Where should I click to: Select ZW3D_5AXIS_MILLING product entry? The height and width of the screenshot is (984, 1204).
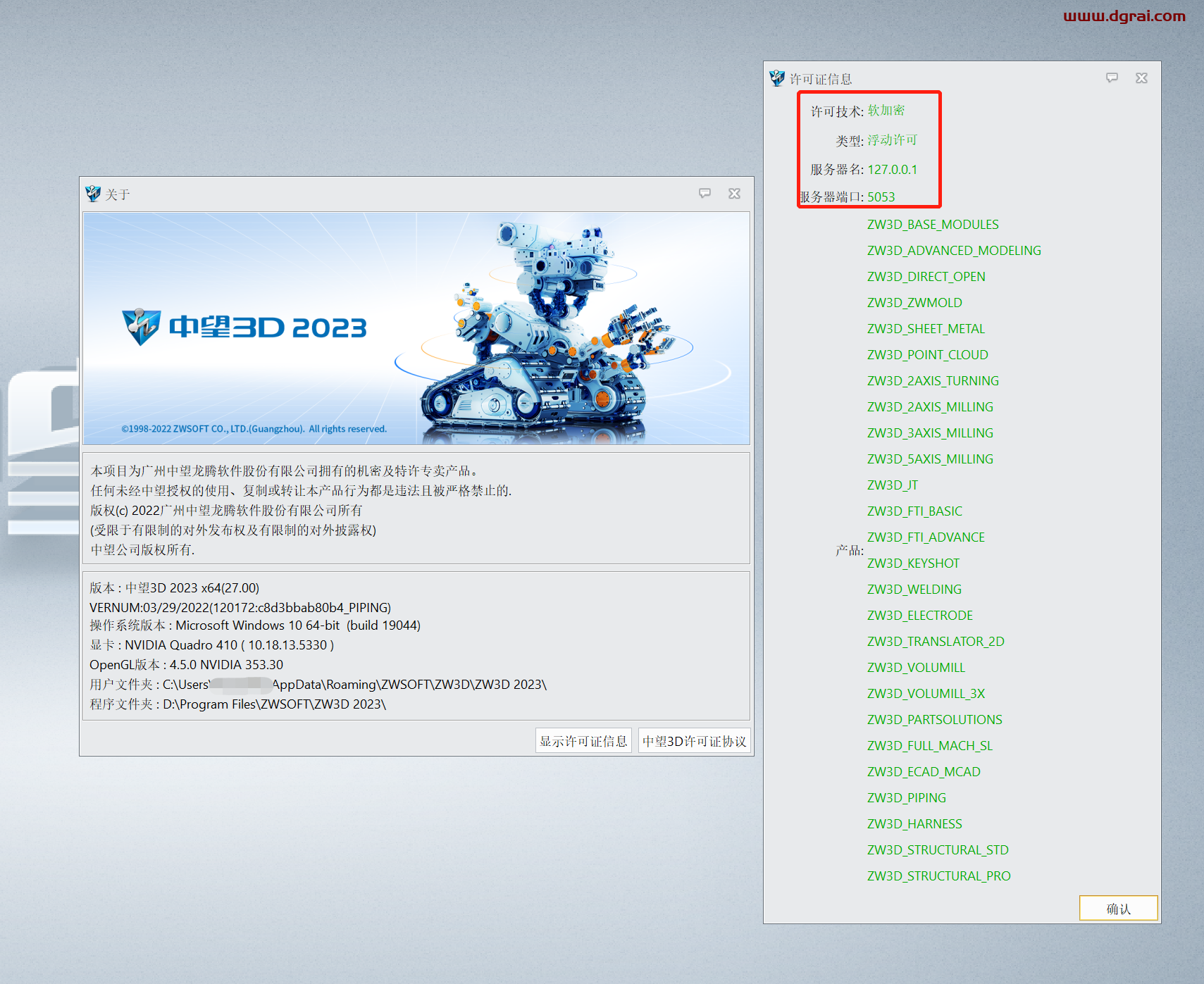click(930, 459)
